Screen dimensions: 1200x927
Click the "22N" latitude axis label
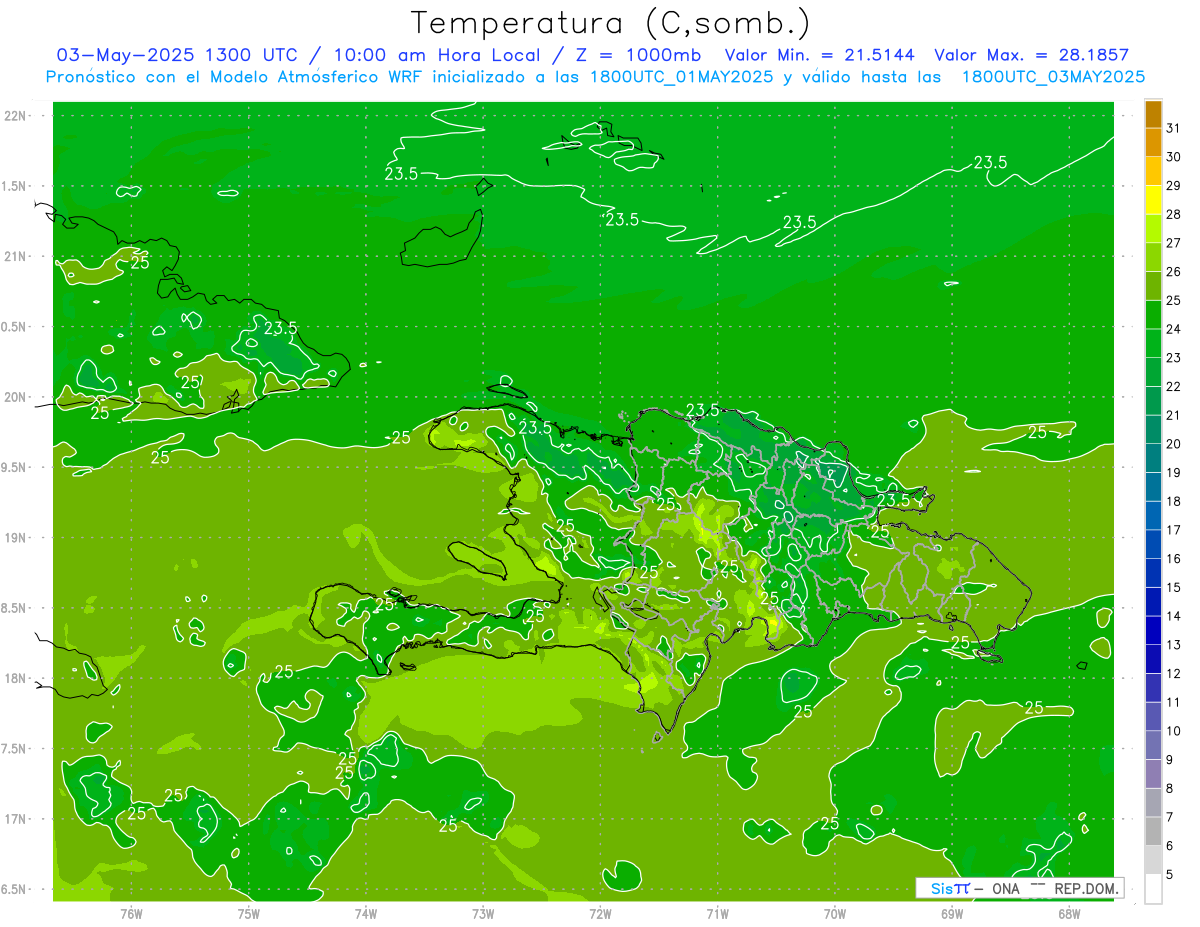[17, 116]
